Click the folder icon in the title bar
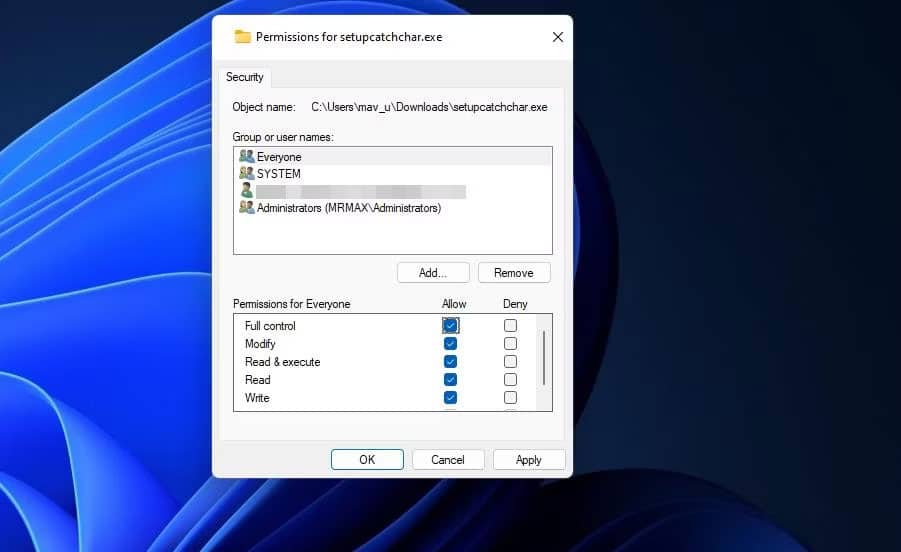 click(242, 37)
